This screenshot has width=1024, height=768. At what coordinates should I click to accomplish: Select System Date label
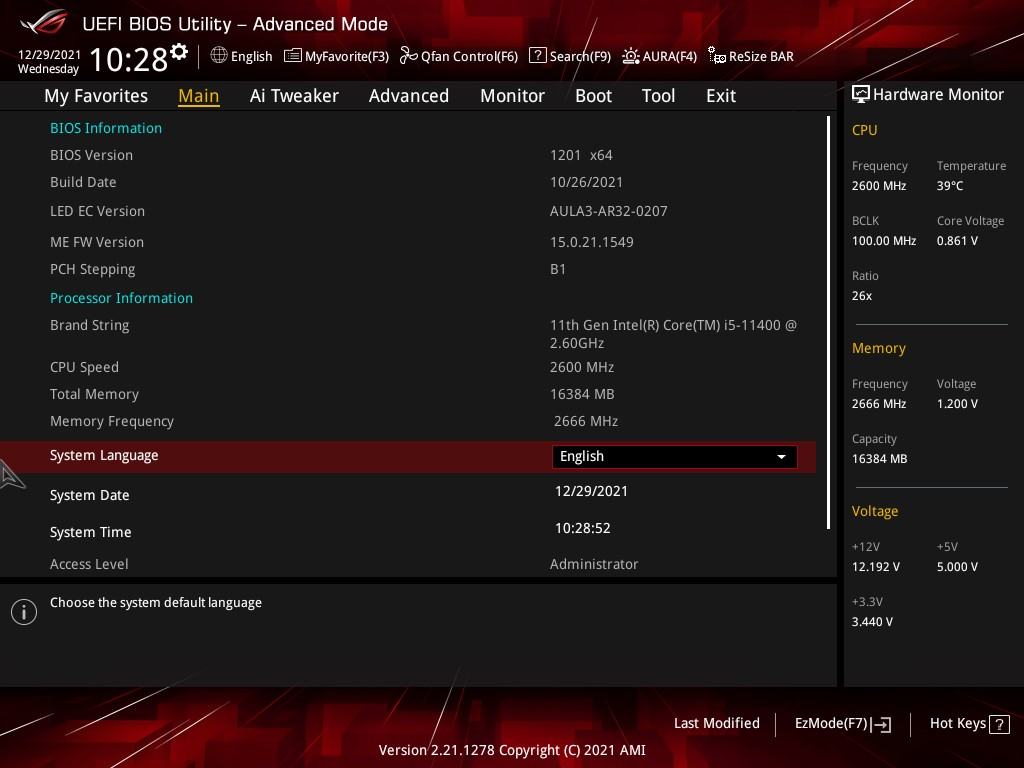pos(89,496)
